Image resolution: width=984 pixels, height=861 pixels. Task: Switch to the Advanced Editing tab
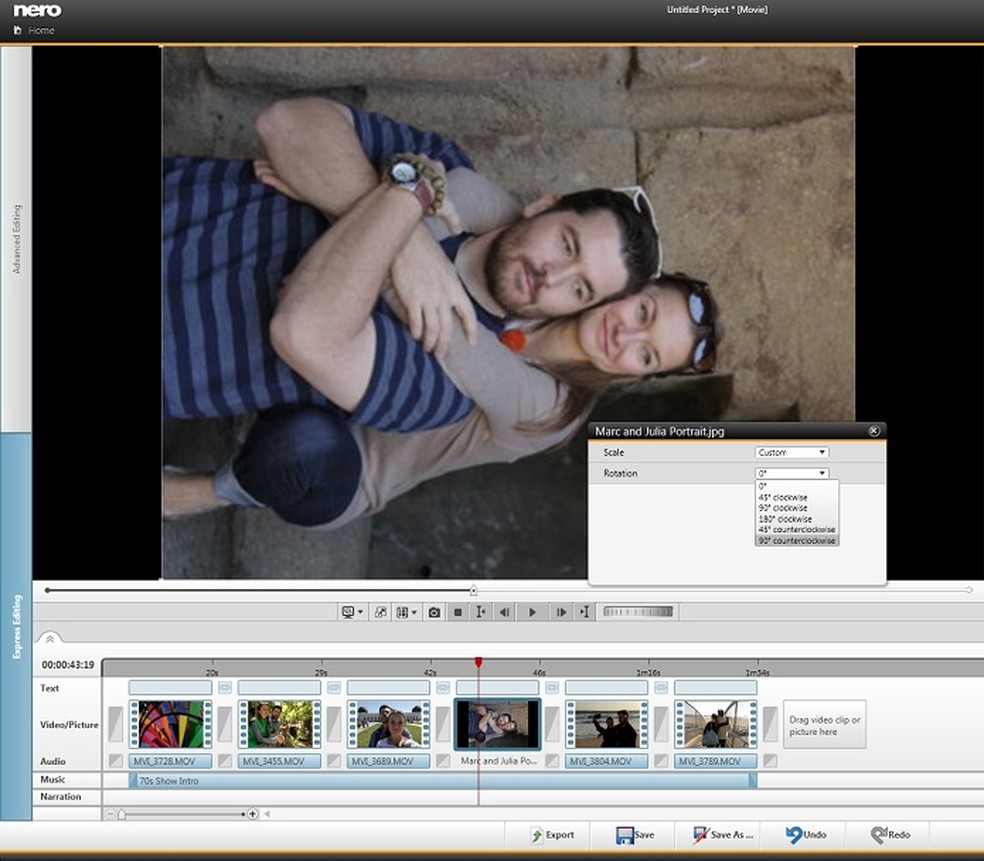[16, 240]
